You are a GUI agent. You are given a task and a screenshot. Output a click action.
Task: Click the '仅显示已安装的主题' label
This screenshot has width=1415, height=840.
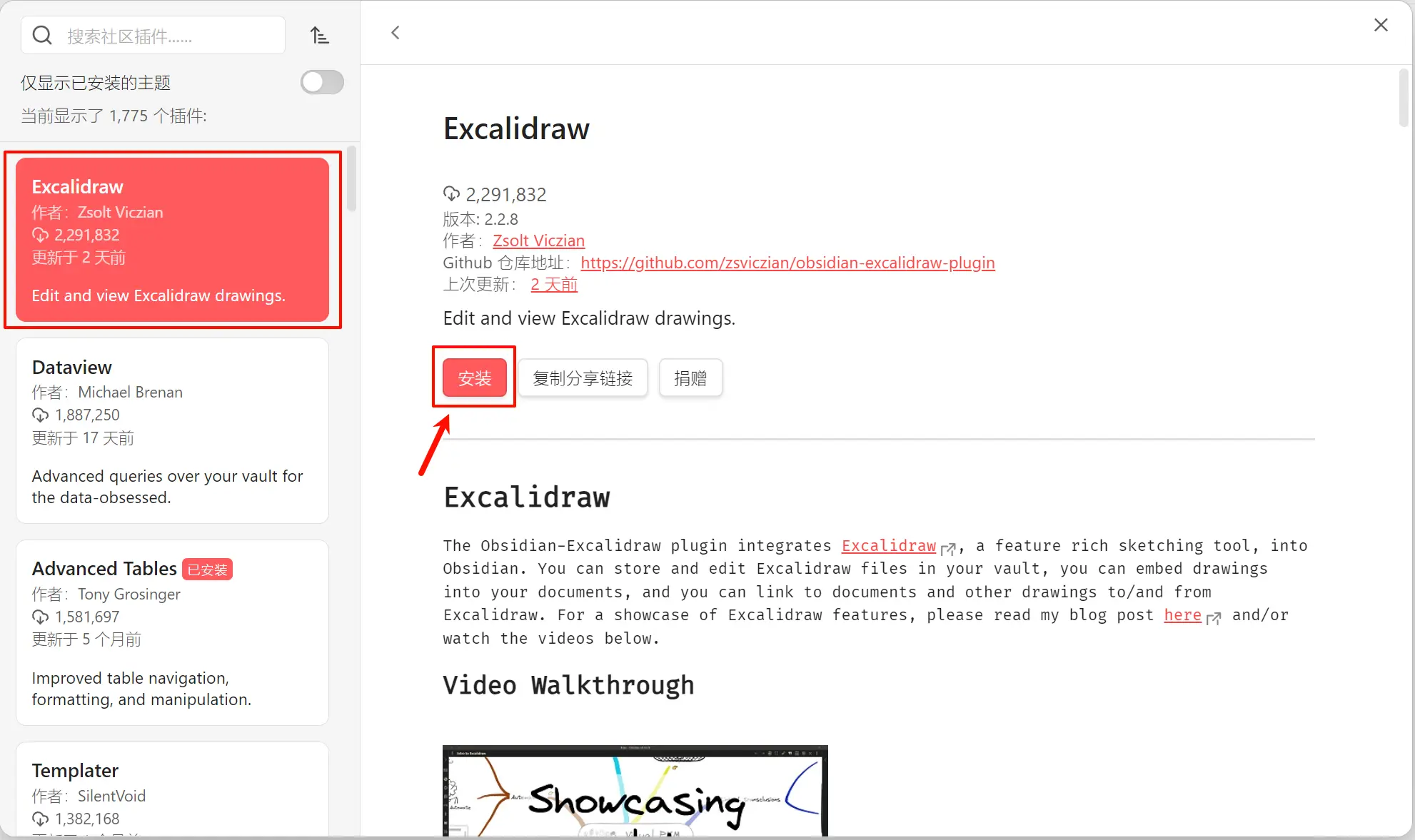tap(96, 83)
